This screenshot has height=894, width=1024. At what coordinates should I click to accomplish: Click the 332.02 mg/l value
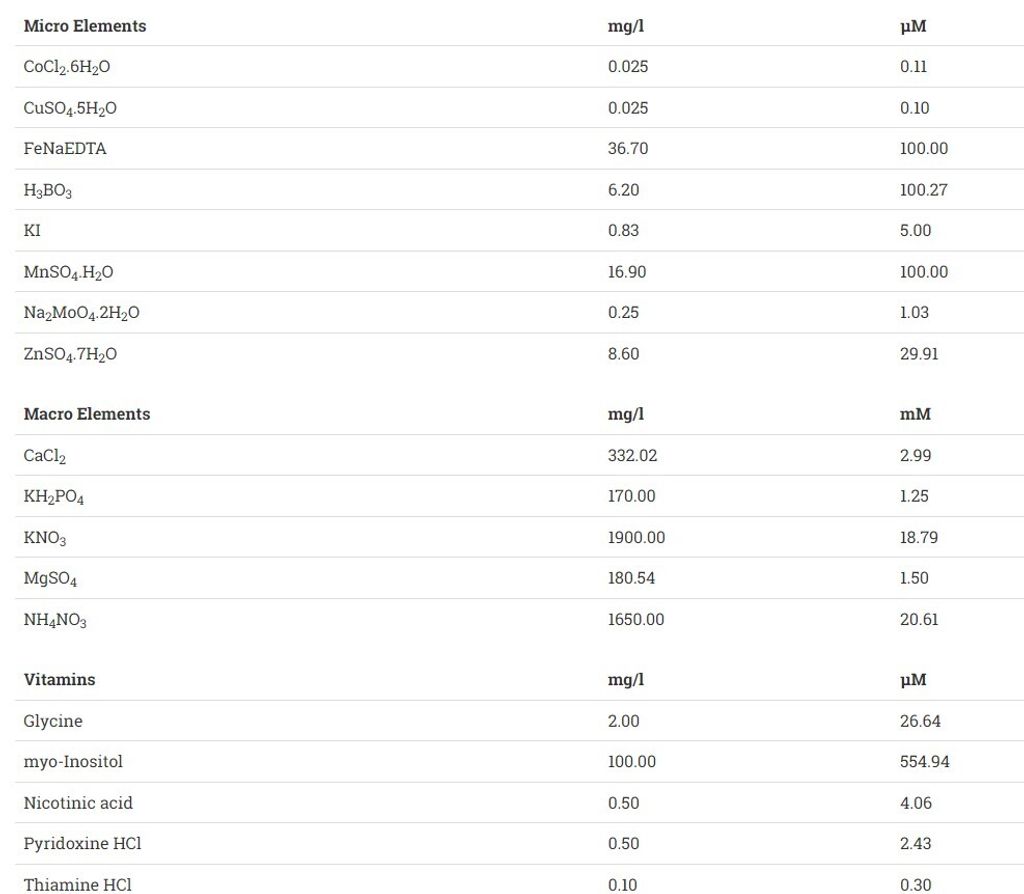633,456
